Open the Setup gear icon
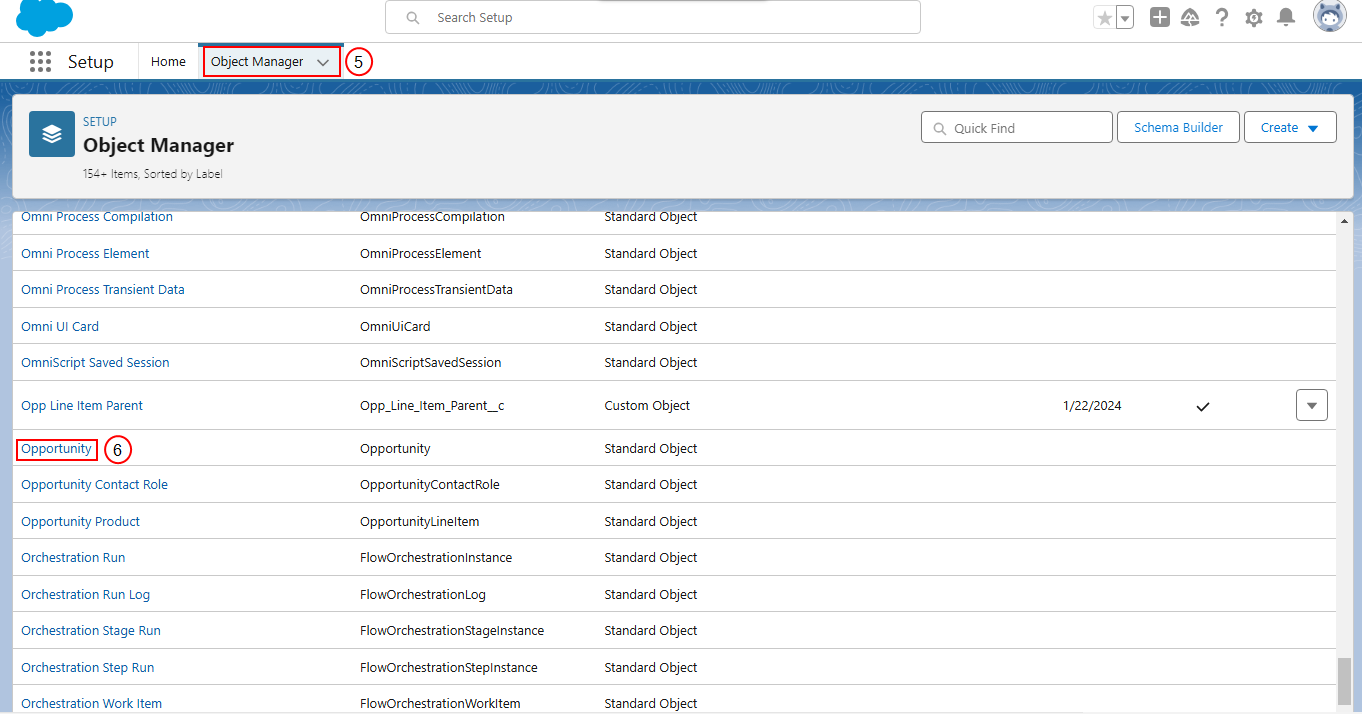This screenshot has width=1362, height=714. point(1254,17)
